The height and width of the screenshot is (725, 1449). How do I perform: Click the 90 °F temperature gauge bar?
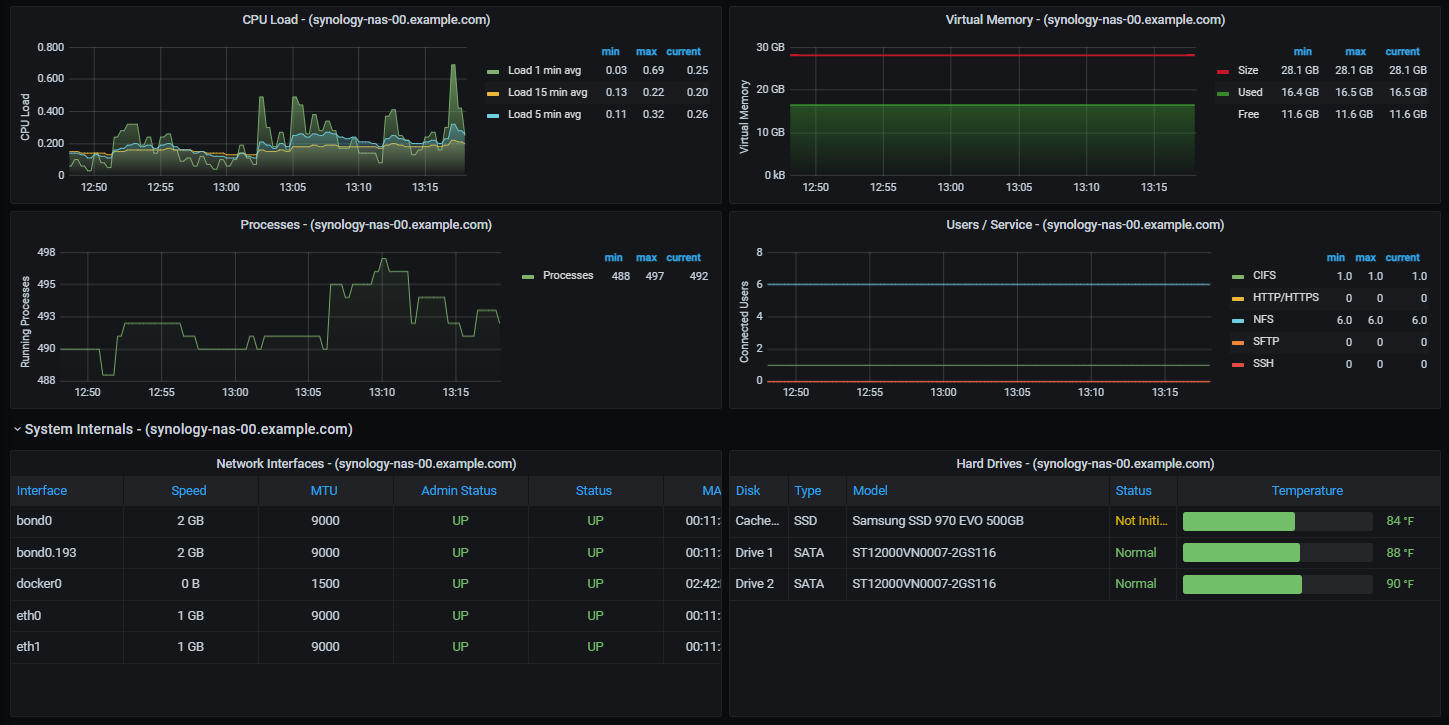click(x=1277, y=584)
